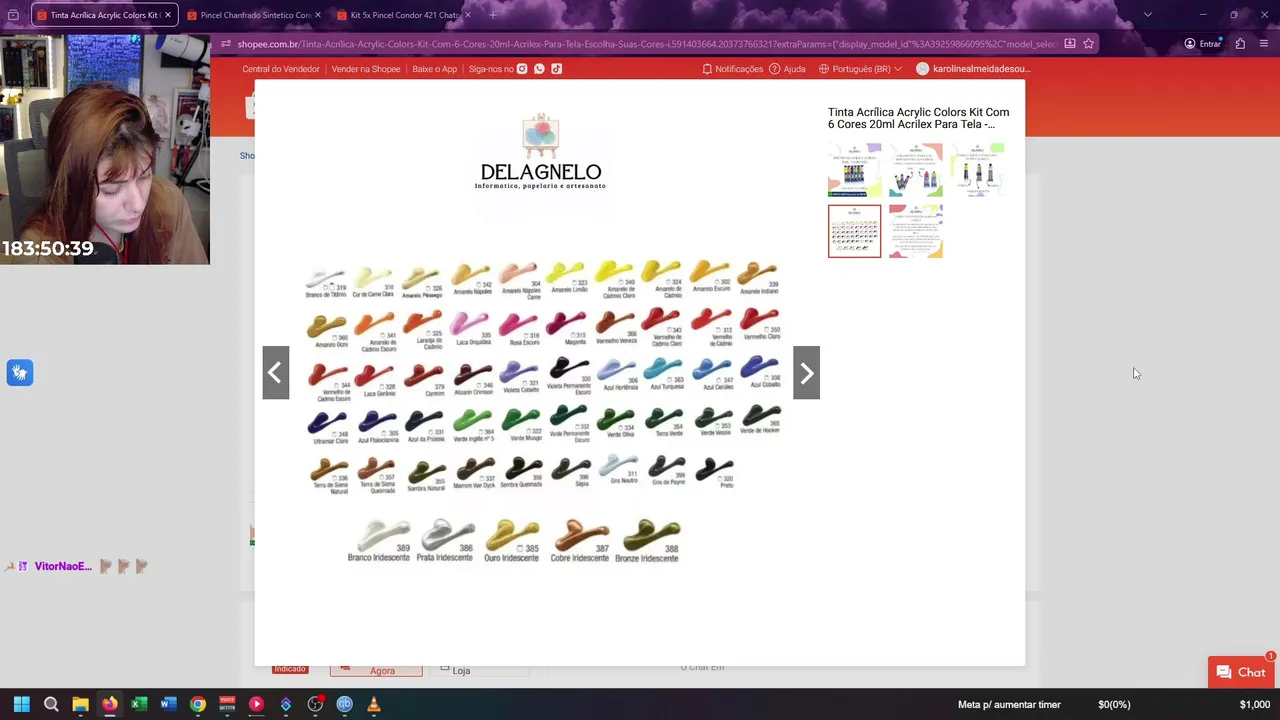Viewport: 1280px width, 720px height.
Task: Open the list all tabs dropdown arrow
Action: pyautogui.click(x=1147, y=15)
